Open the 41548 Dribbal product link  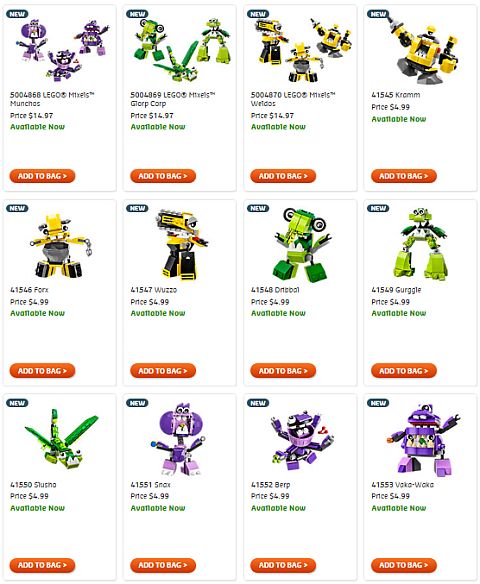click(x=275, y=290)
